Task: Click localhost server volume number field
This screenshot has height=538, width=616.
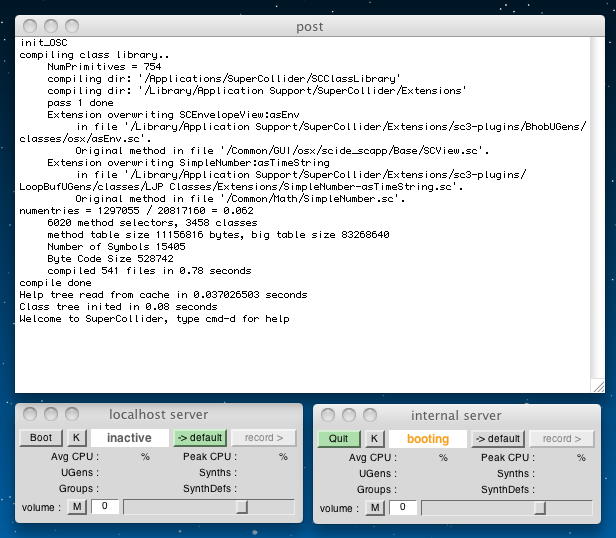Action: [105, 507]
